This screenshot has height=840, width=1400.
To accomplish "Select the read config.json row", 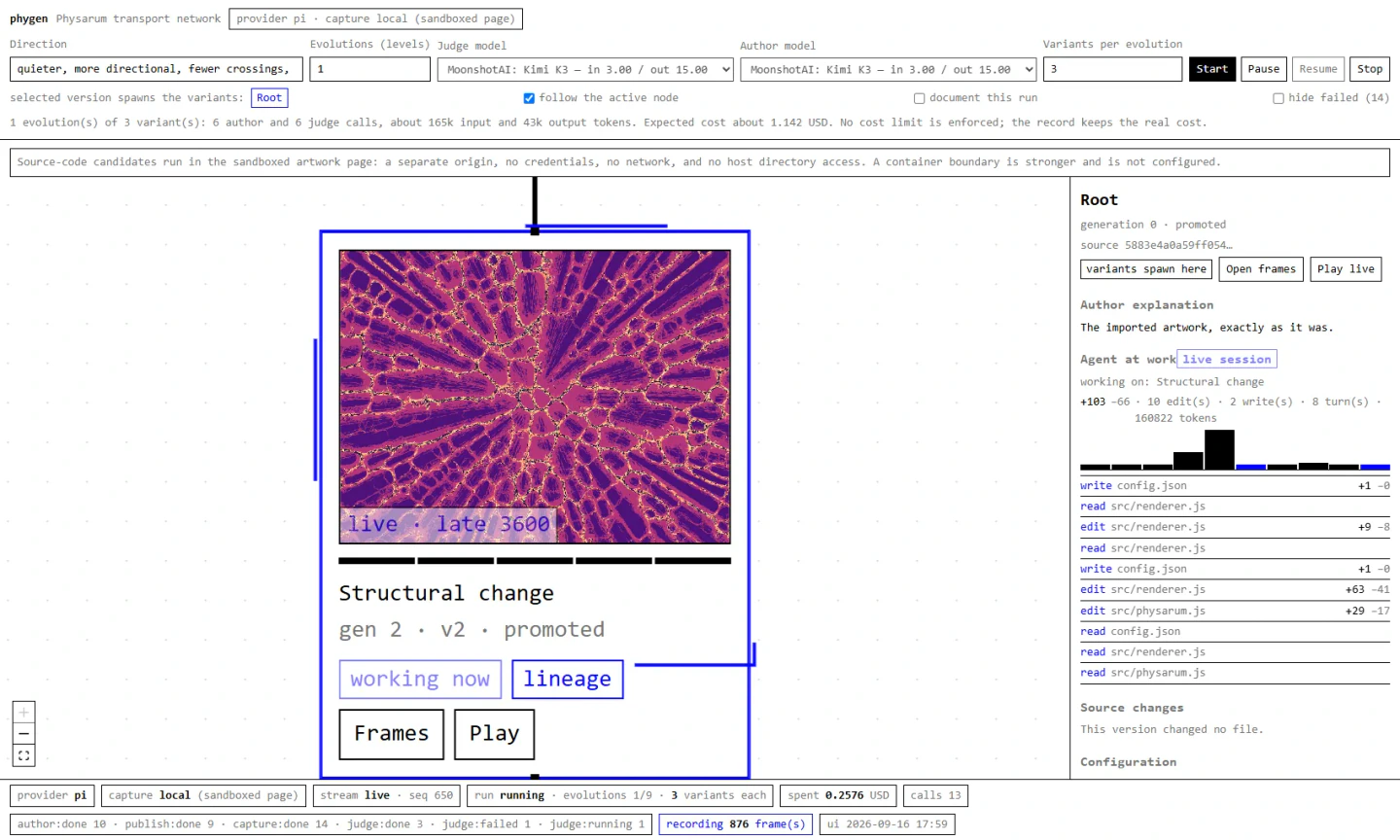I will 1235,631.
